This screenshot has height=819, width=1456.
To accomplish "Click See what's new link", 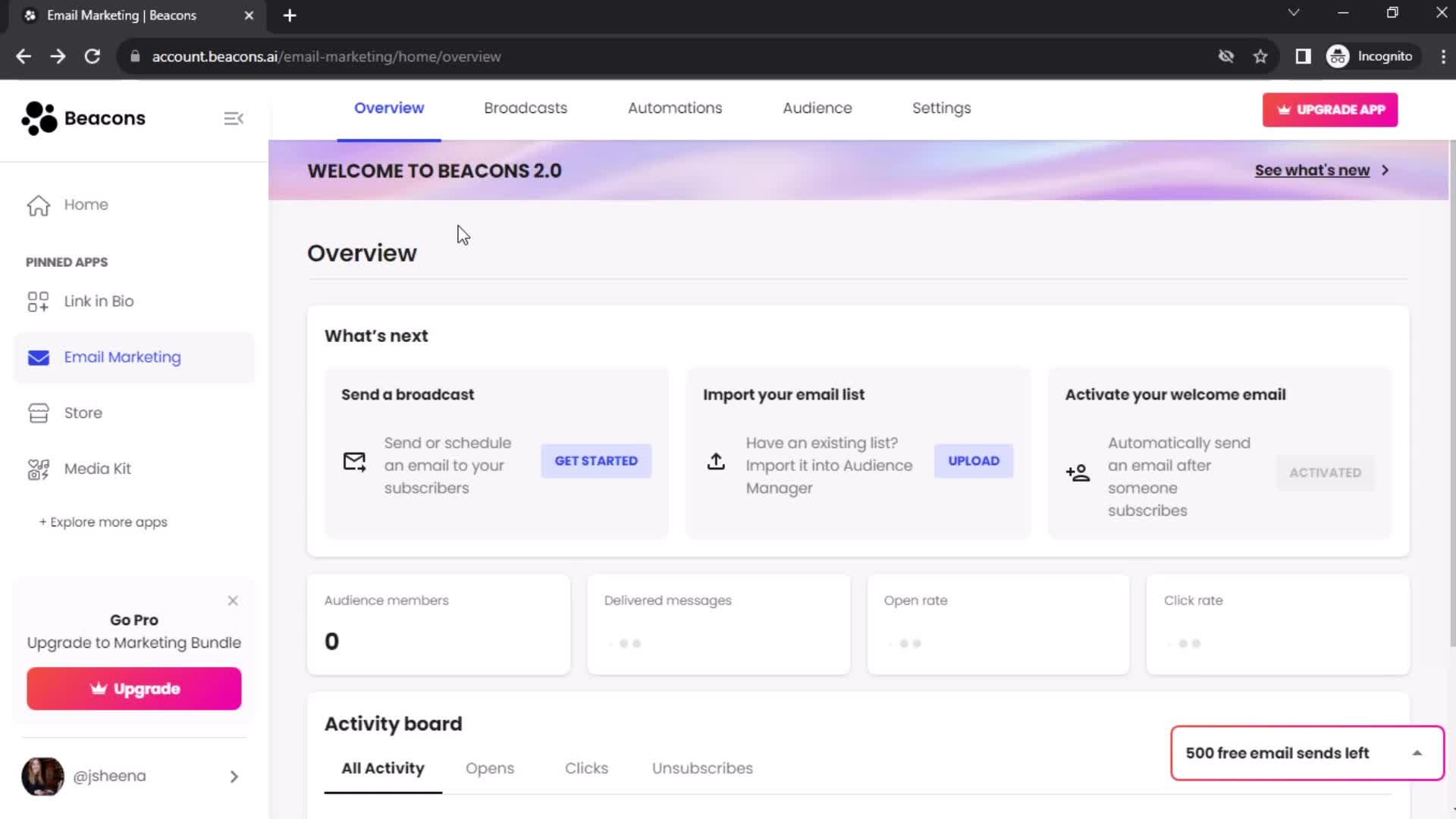I will pyautogui.click(x=1312, y=170).
